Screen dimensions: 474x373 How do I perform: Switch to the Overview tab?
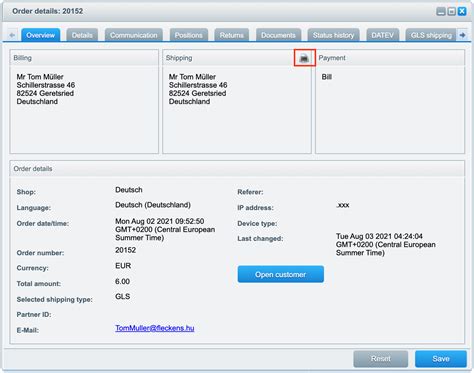click(x=41, y=35)
